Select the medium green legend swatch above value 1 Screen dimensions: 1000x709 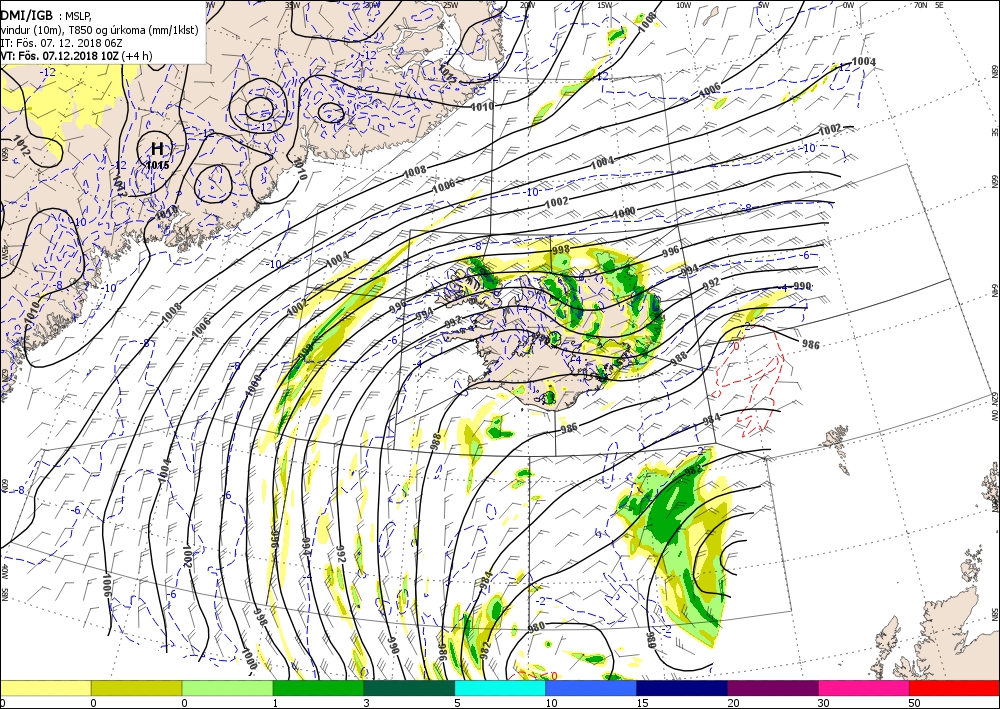(318, 687)
